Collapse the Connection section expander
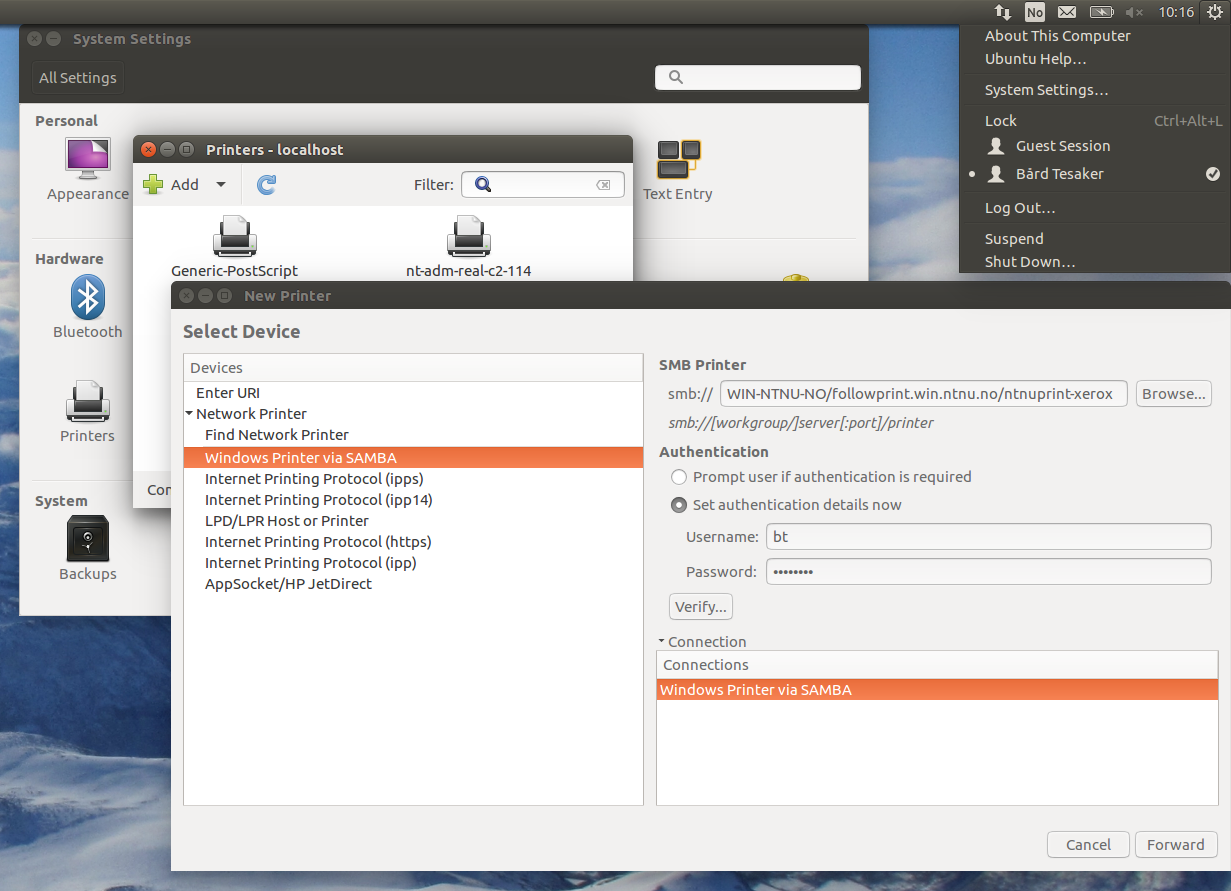The image size is (1231, 891). (x=661, y=642)
